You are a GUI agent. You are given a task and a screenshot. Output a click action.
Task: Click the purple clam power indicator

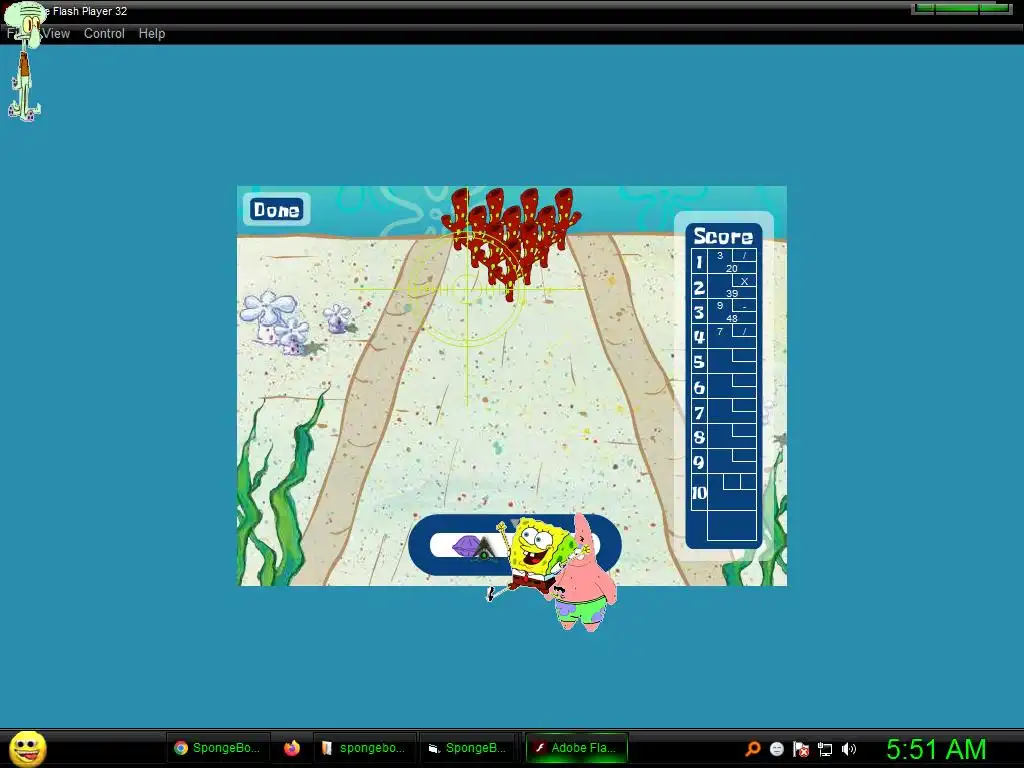pos(466,546)
